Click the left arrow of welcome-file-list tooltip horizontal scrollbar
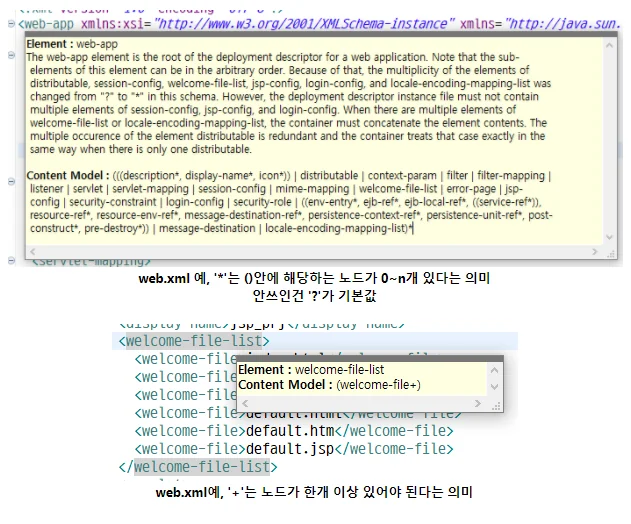This screenshot has width=631, height=524. [245, 403]
